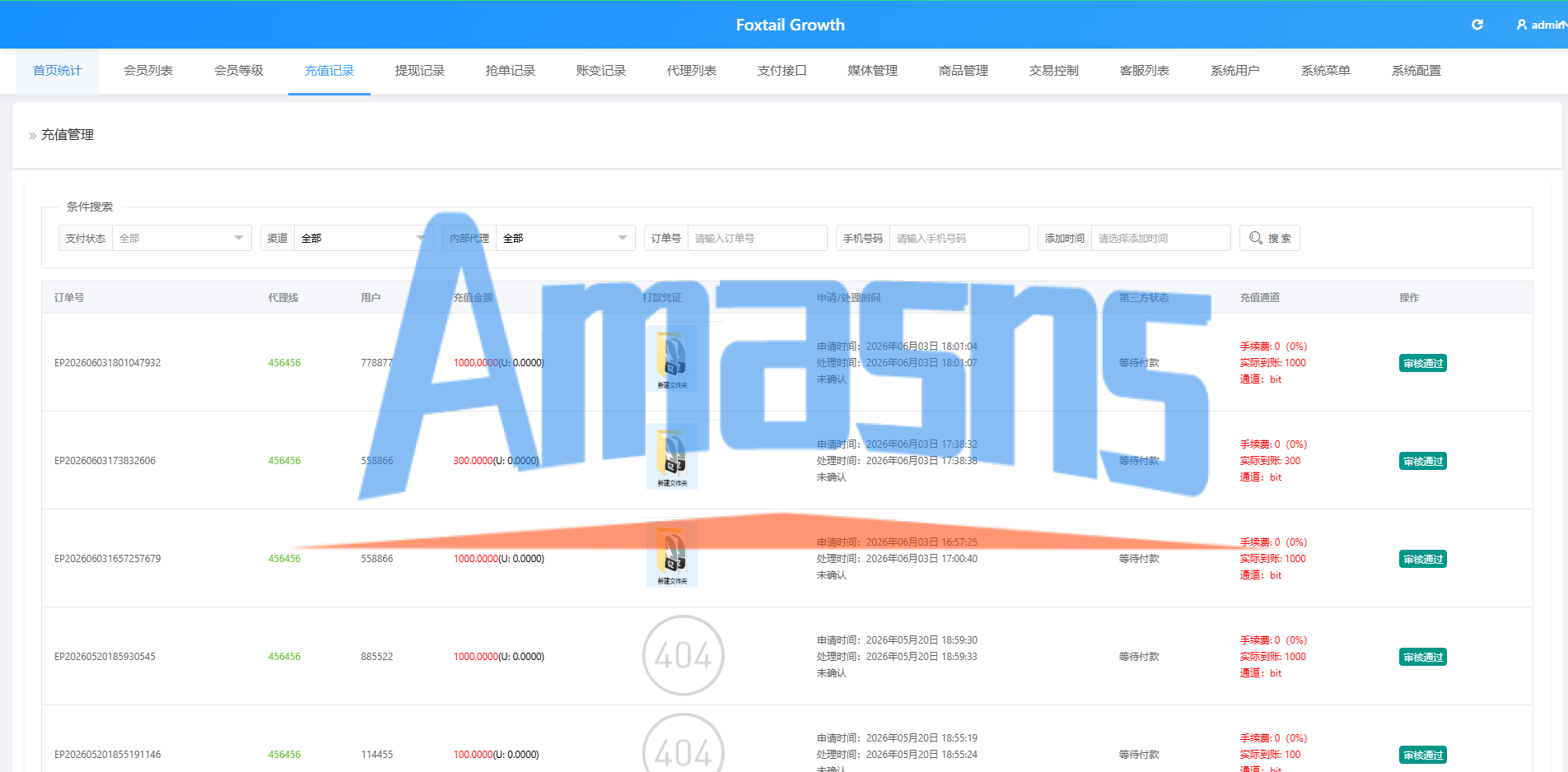Click agent line 456456 in EP20260520185930545 row

click(284, 657)
